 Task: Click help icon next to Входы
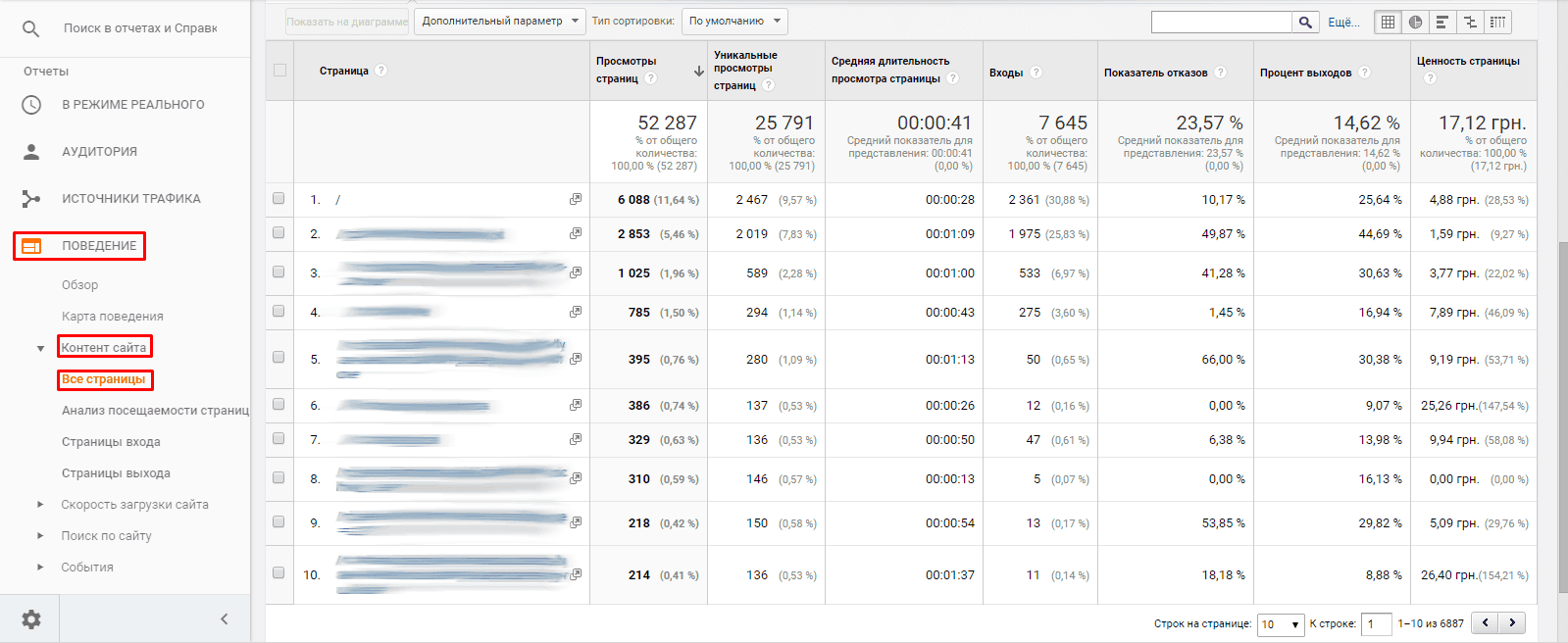[1037, 73]
